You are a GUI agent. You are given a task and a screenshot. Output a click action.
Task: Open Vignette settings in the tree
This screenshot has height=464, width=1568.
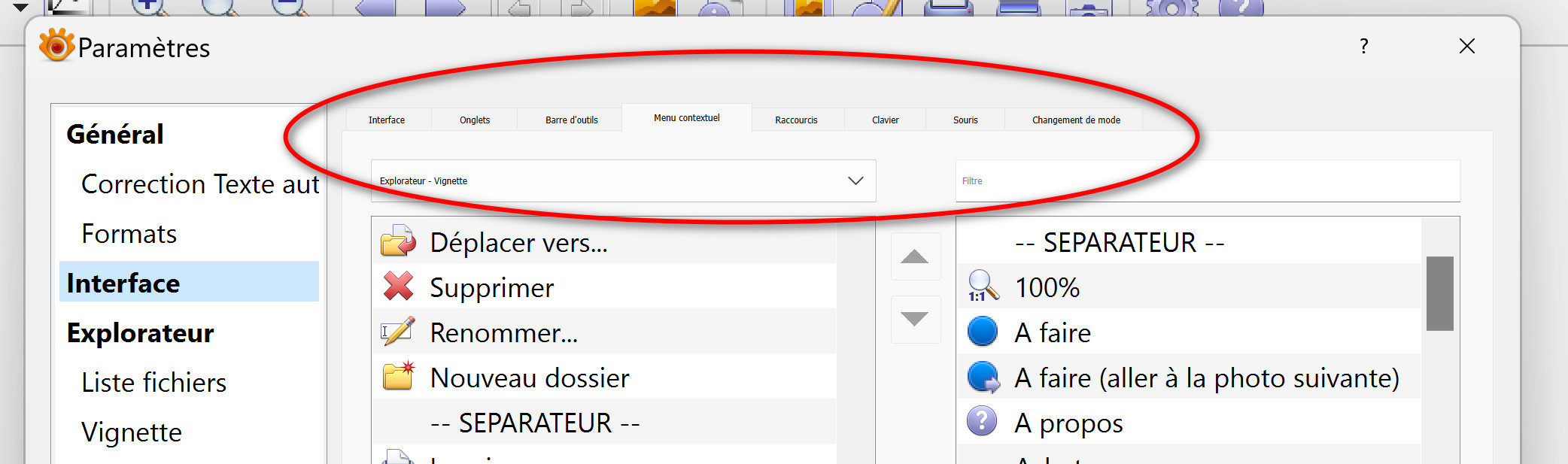(x=132, y=432)
